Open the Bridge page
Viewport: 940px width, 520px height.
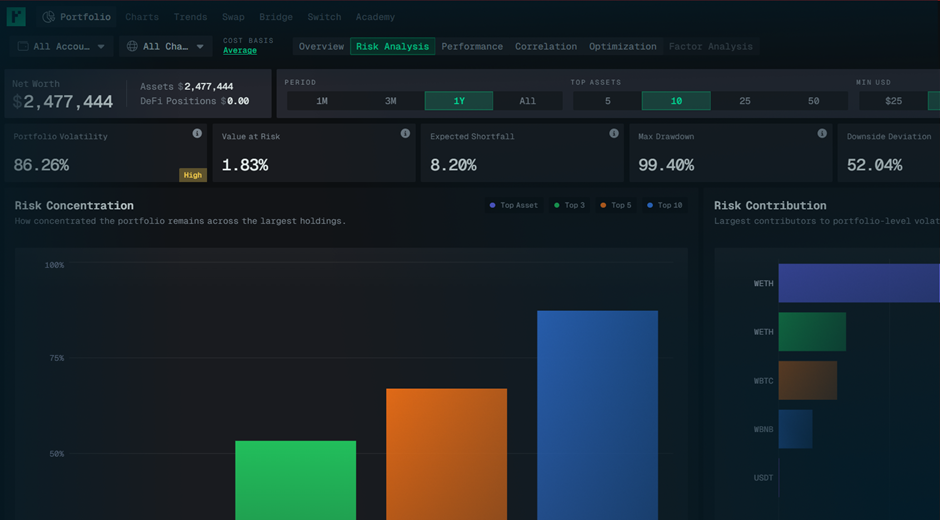point(276,17)
